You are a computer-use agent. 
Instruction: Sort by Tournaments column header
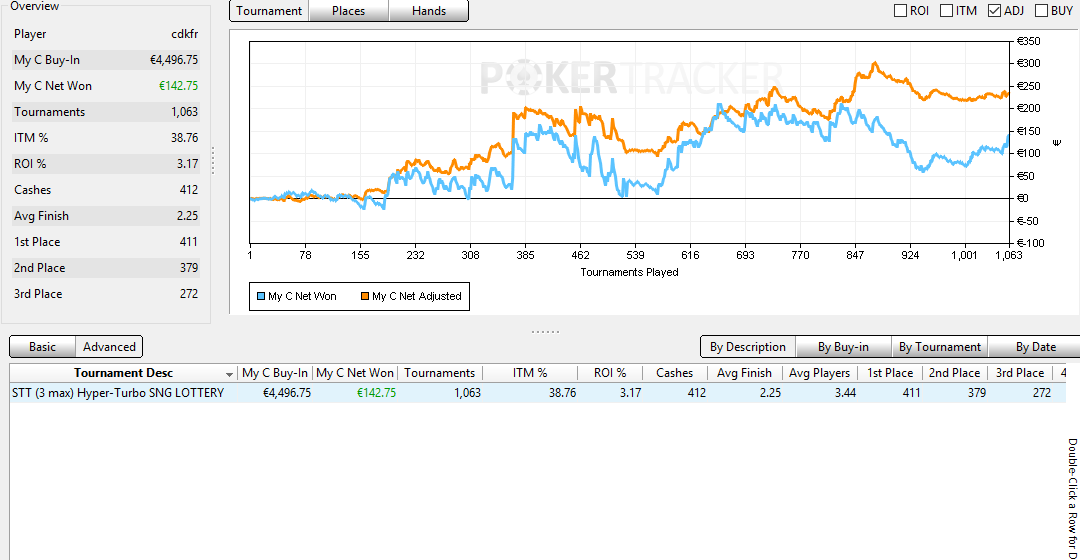pos(439,373)
